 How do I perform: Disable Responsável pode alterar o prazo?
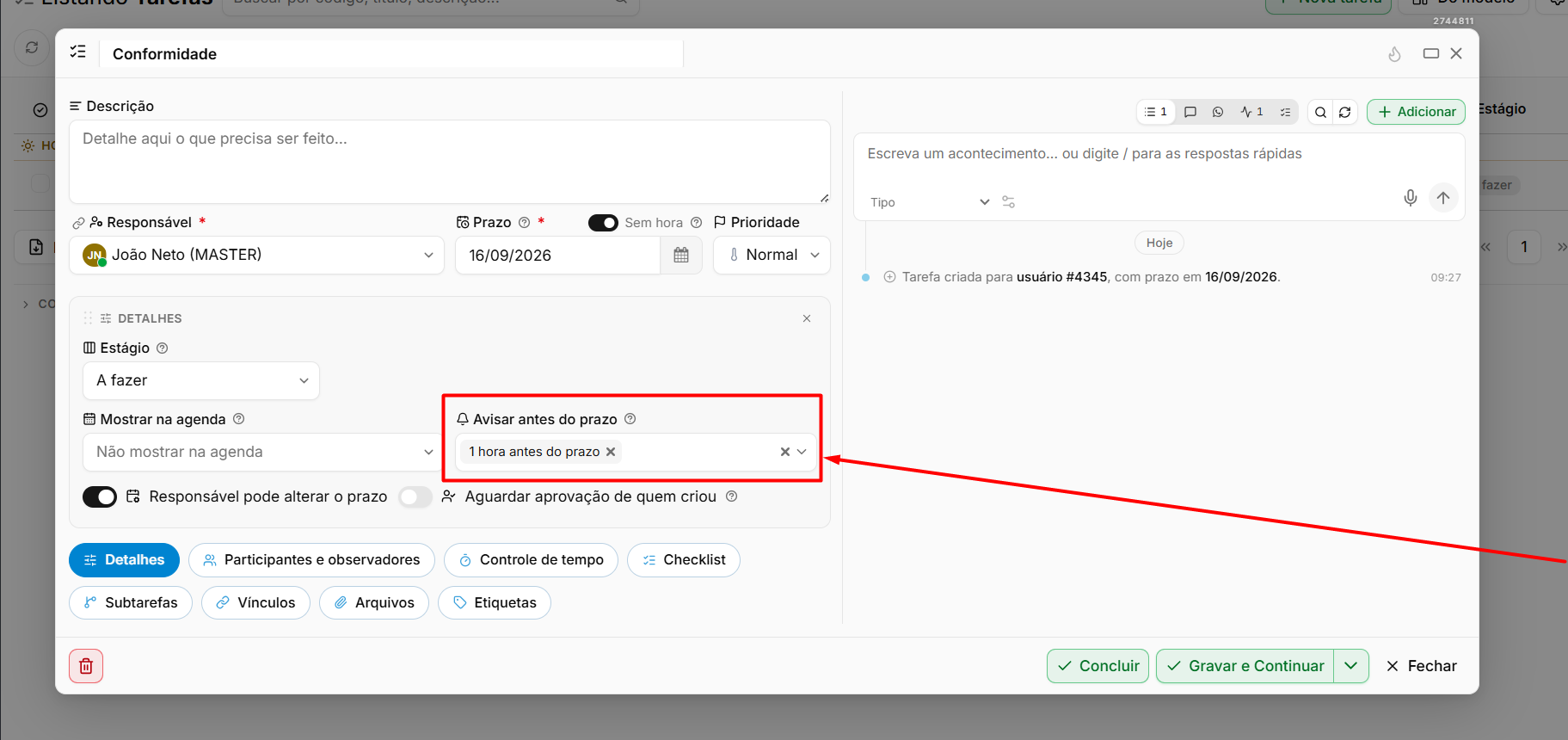(100, 496)
